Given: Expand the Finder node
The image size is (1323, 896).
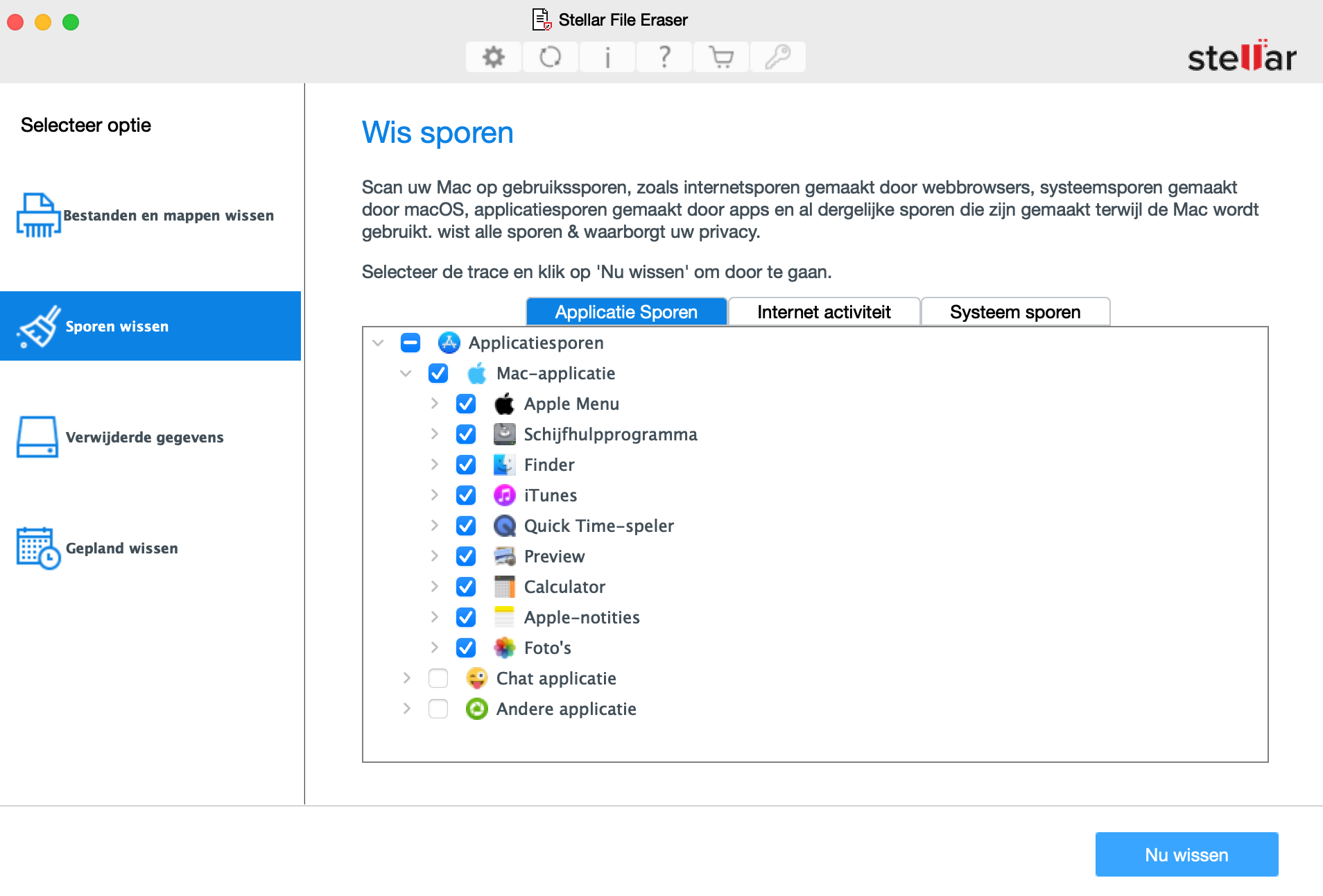Looking at the screenshot, I should tap(434, 464).
